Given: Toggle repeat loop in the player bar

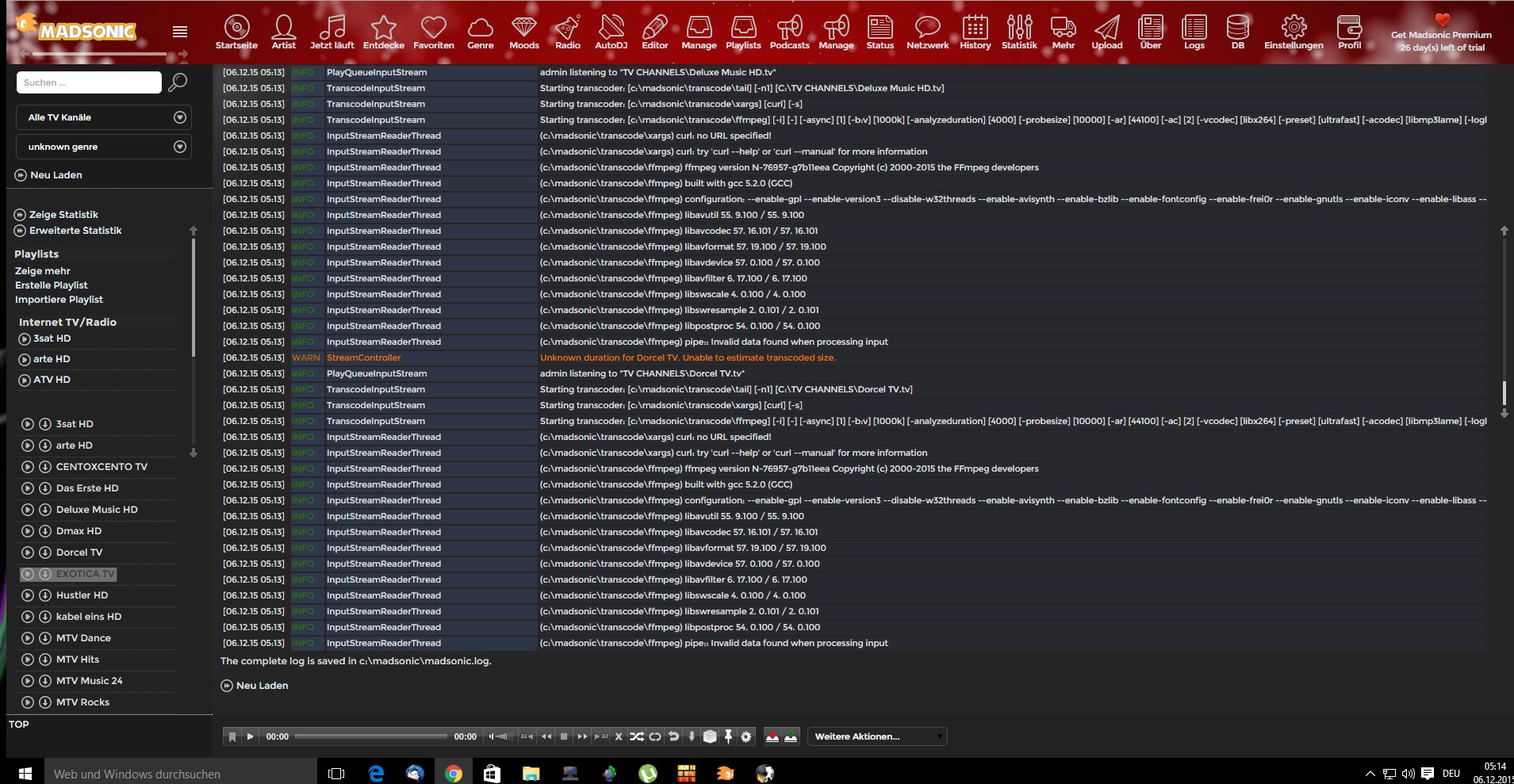Looking at the screenshot, I should [655, 736].
